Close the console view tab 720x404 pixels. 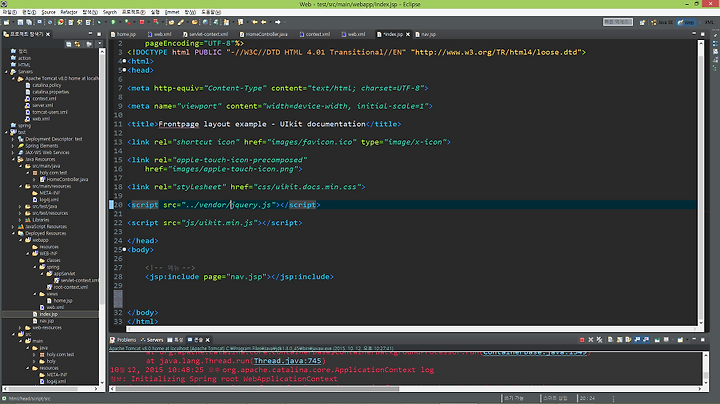pos(208,340)
